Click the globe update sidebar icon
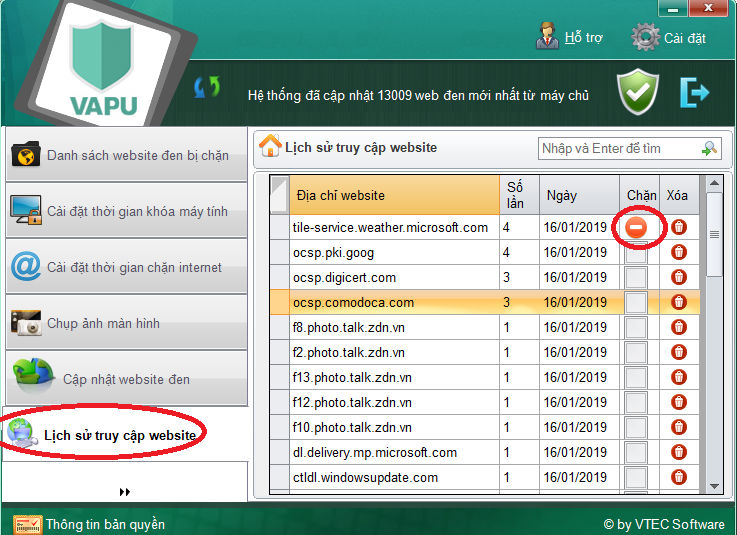Viewport: 737px width, 535px height. [33, 376]
